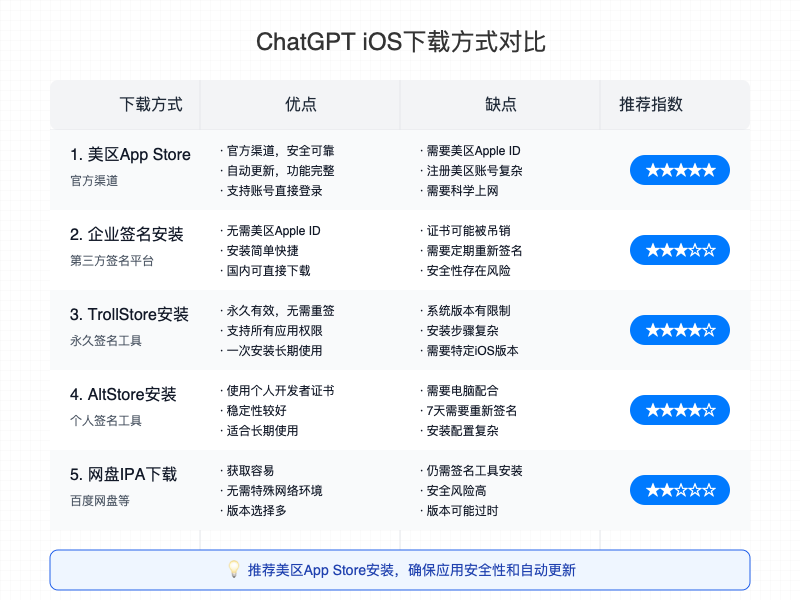Click the text 使用个人开发者证书
Viewport: 800px width, 600px height.
(280, 390)
